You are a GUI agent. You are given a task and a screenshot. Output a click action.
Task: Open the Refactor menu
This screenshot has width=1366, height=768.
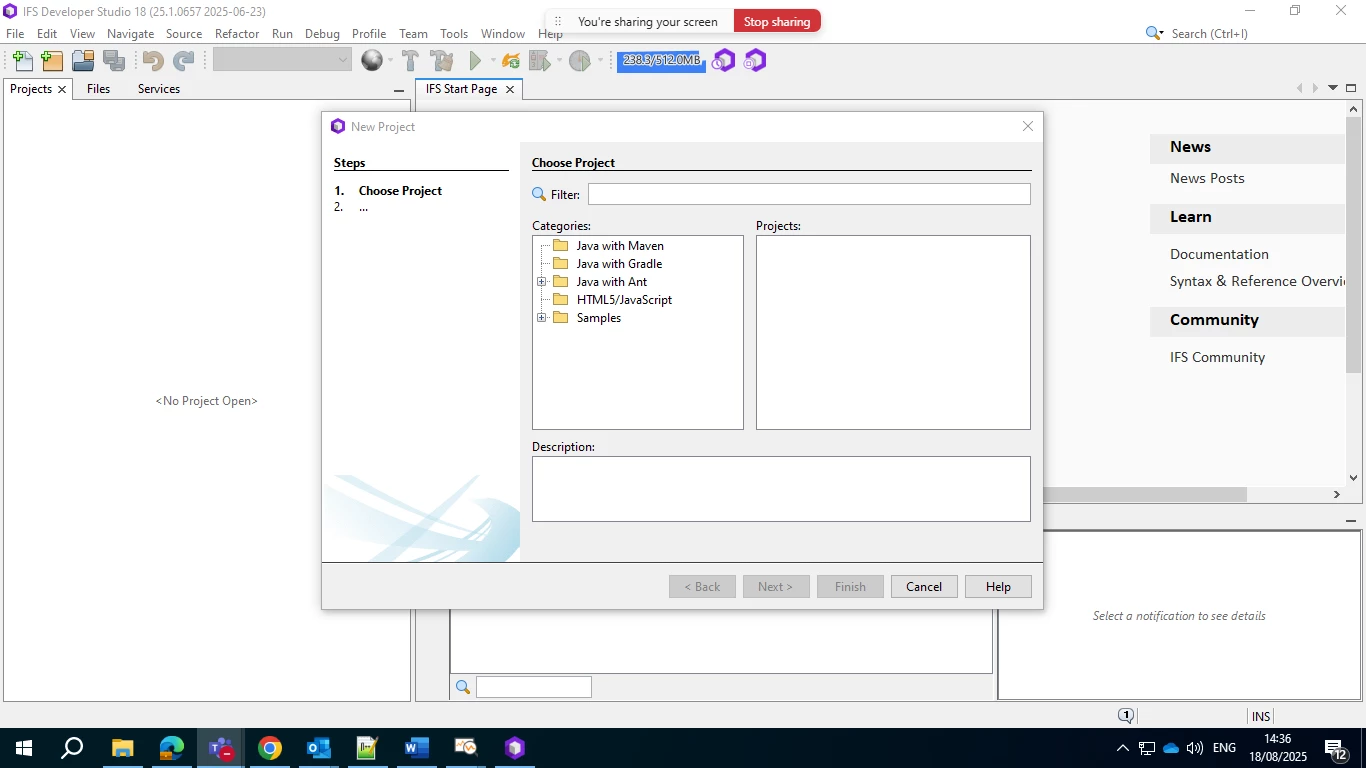[x=237, y=34]
